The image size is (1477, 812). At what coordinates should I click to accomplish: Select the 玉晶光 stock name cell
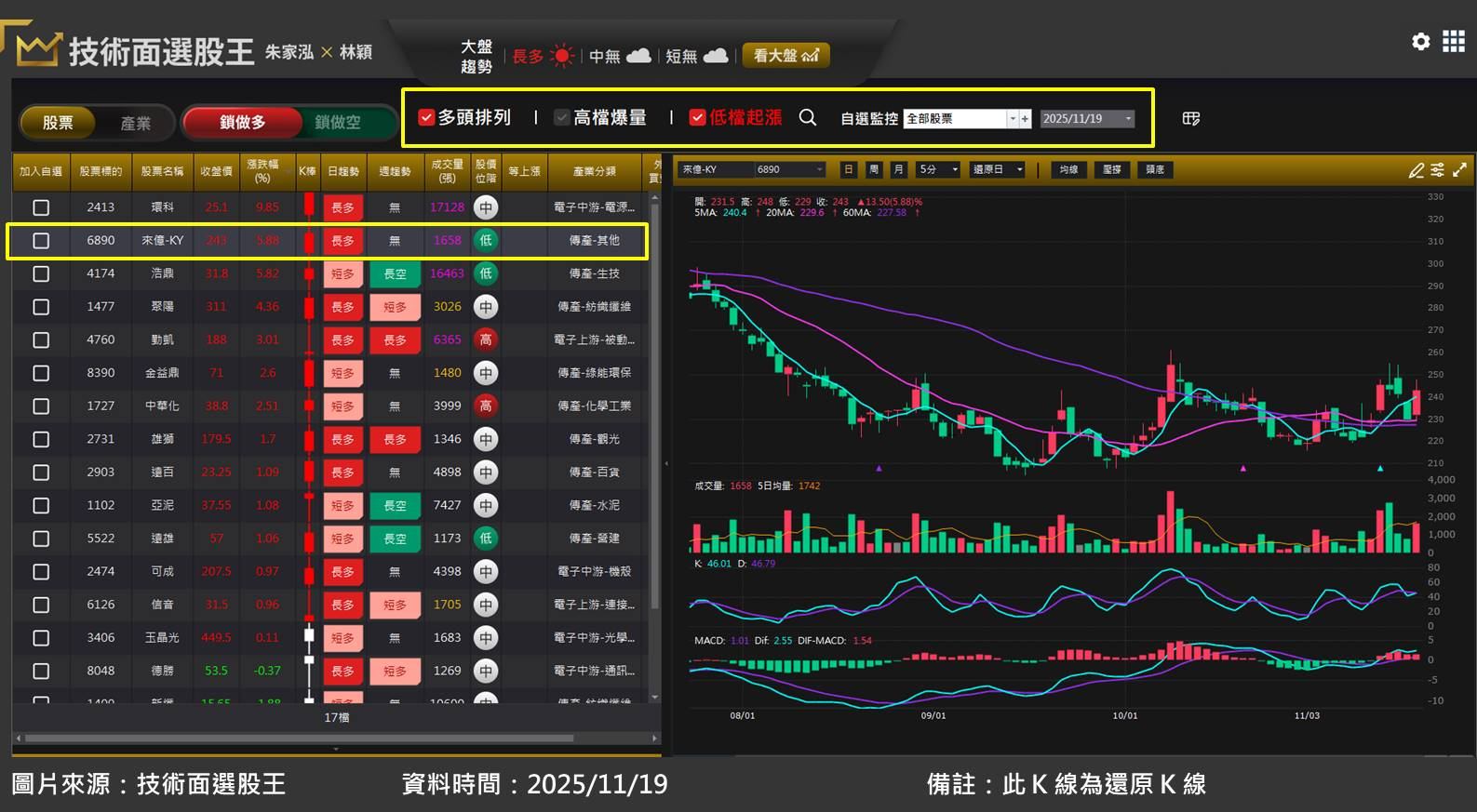[162, 638]
